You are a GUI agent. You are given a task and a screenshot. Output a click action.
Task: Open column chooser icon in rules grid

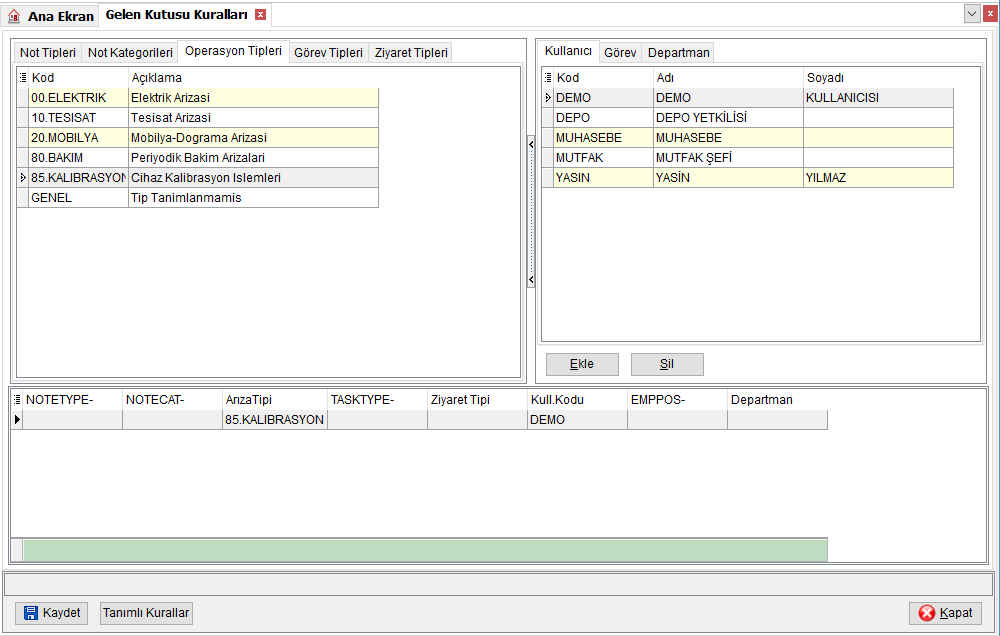point(17,400)
